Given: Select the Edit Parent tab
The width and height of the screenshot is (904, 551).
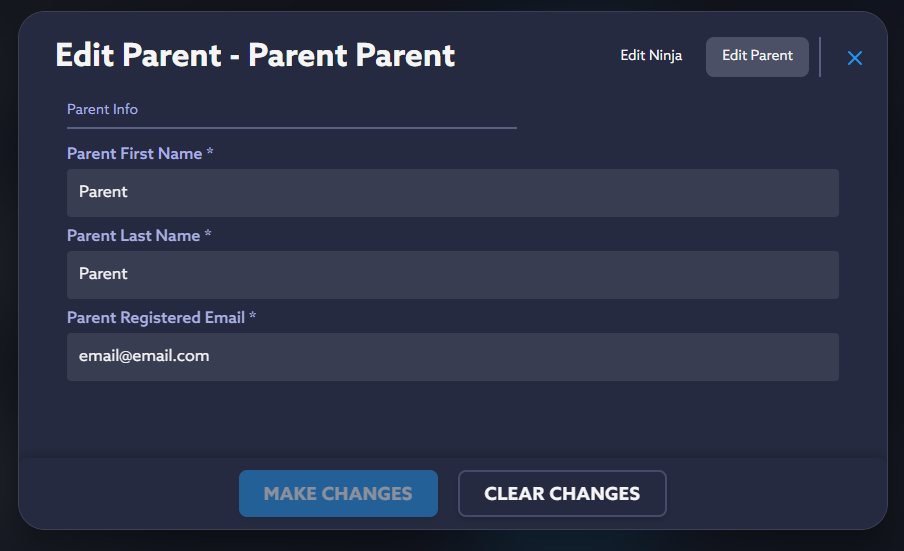Looking at the screenshot, I should tap(757, 56).
